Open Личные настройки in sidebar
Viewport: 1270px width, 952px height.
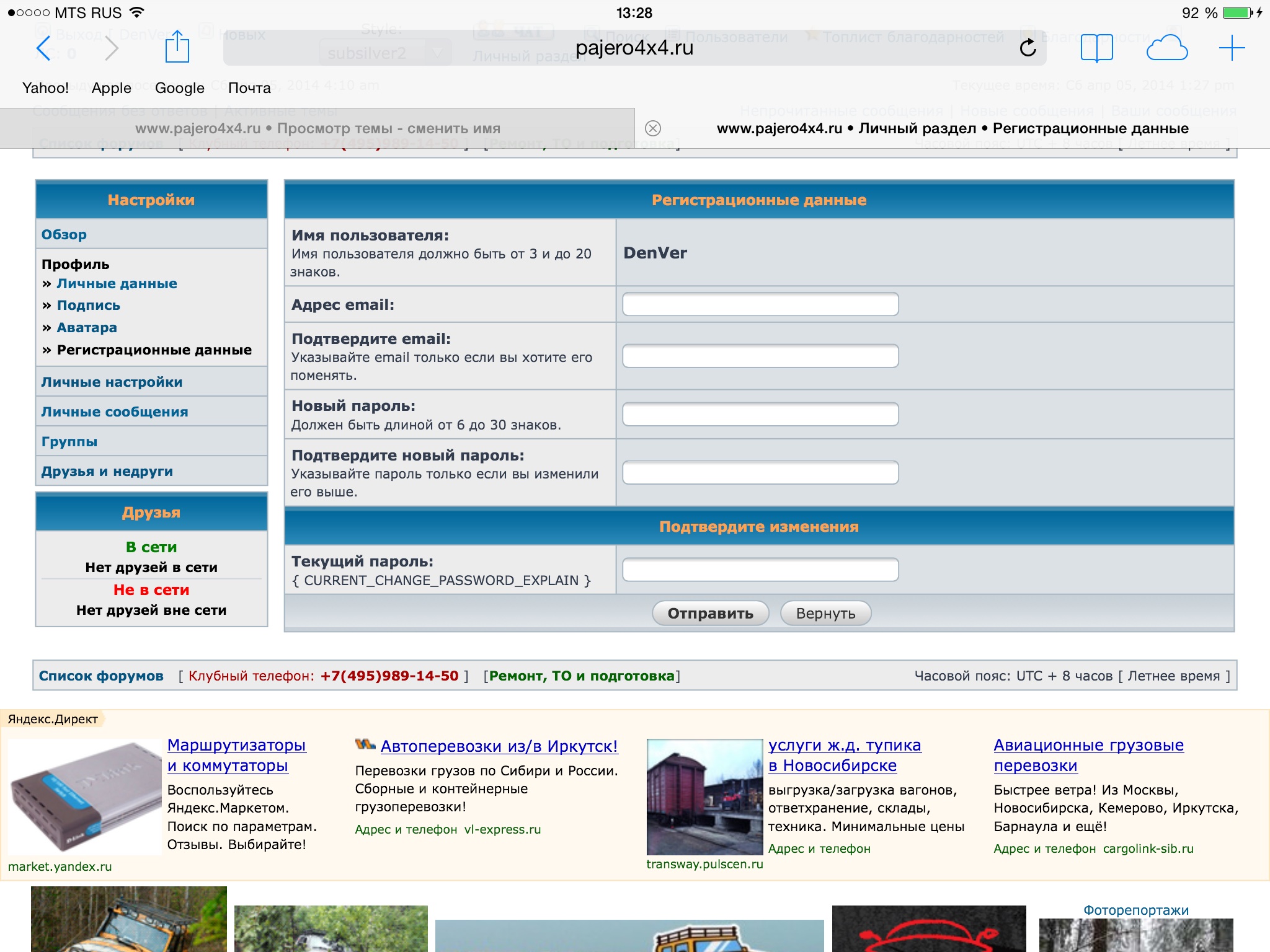(x=112, y=382)
